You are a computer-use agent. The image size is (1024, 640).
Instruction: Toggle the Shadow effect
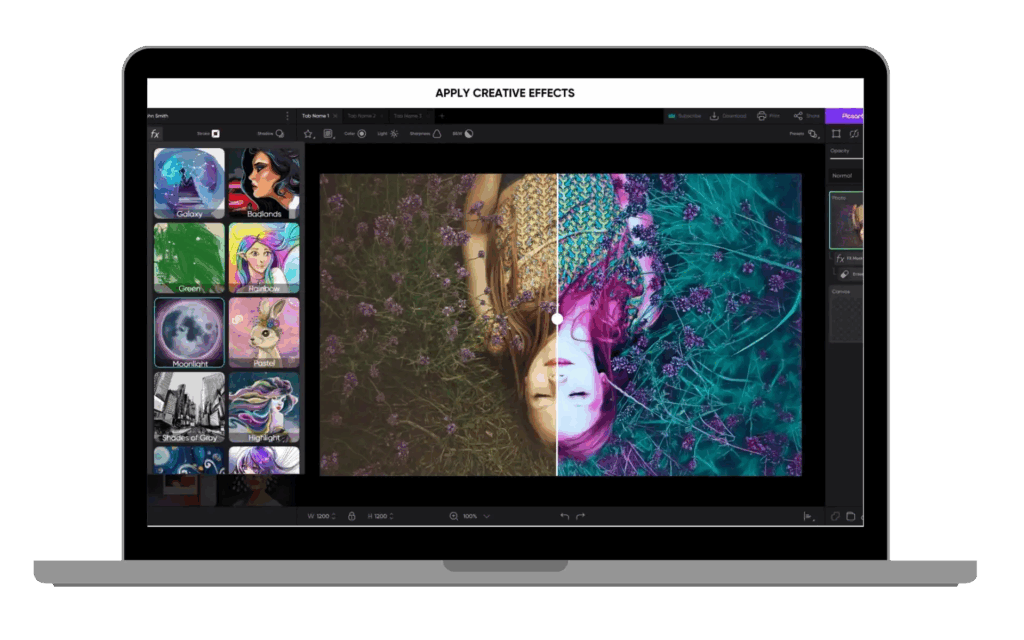coord(279,133)
